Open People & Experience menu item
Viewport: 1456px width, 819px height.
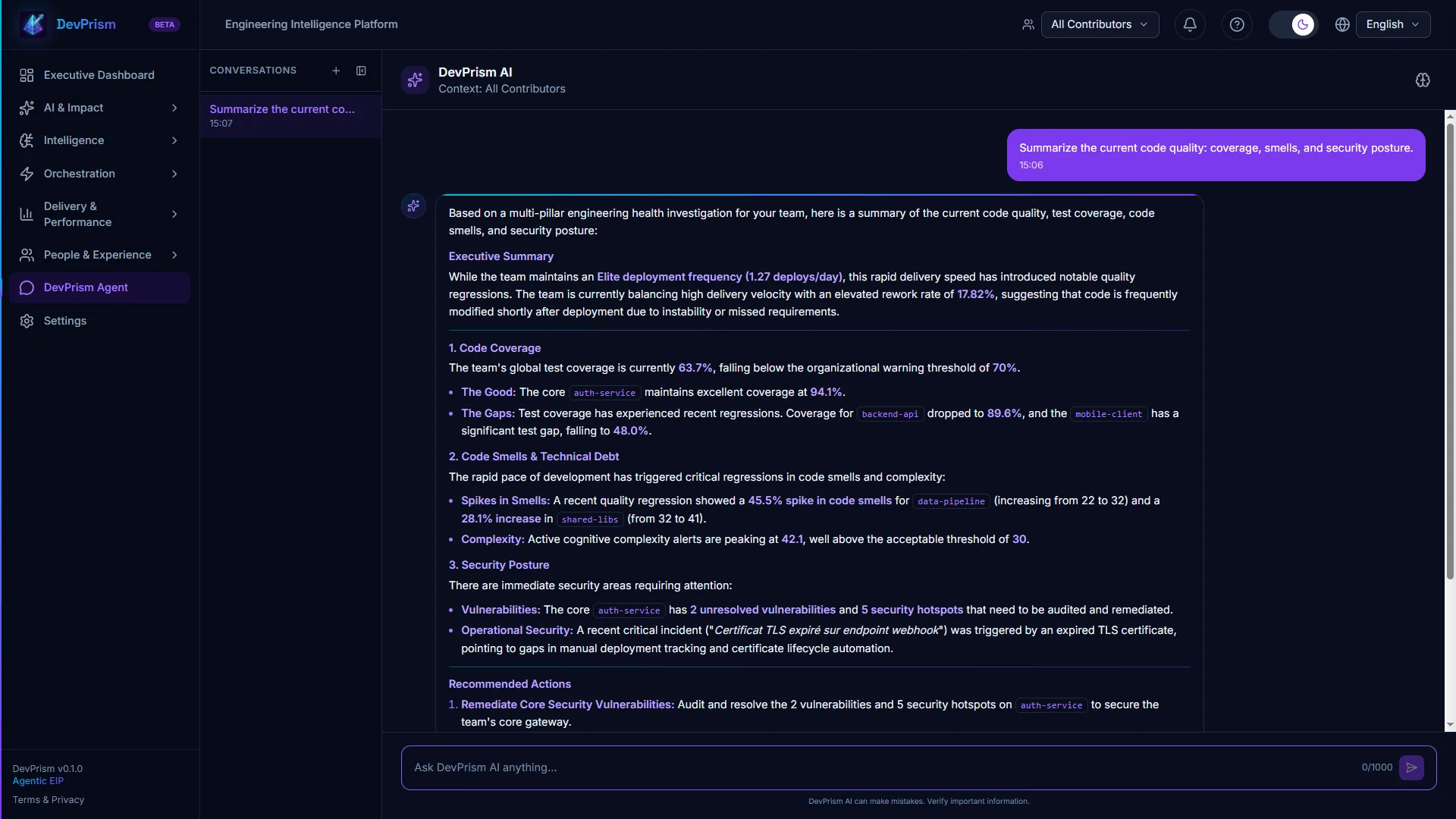pos(99,255)
